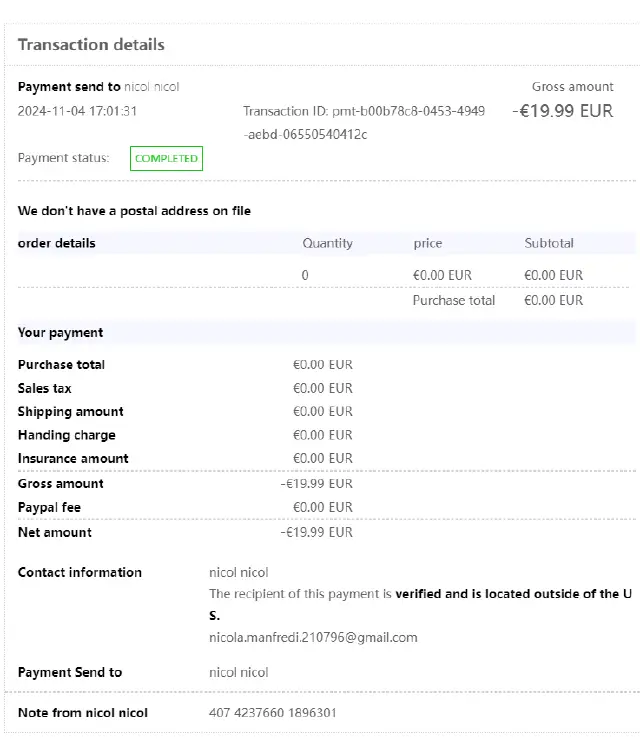Click the Subtotal column header
Screen dimensions: 640x740
click(x=549, y=243)
